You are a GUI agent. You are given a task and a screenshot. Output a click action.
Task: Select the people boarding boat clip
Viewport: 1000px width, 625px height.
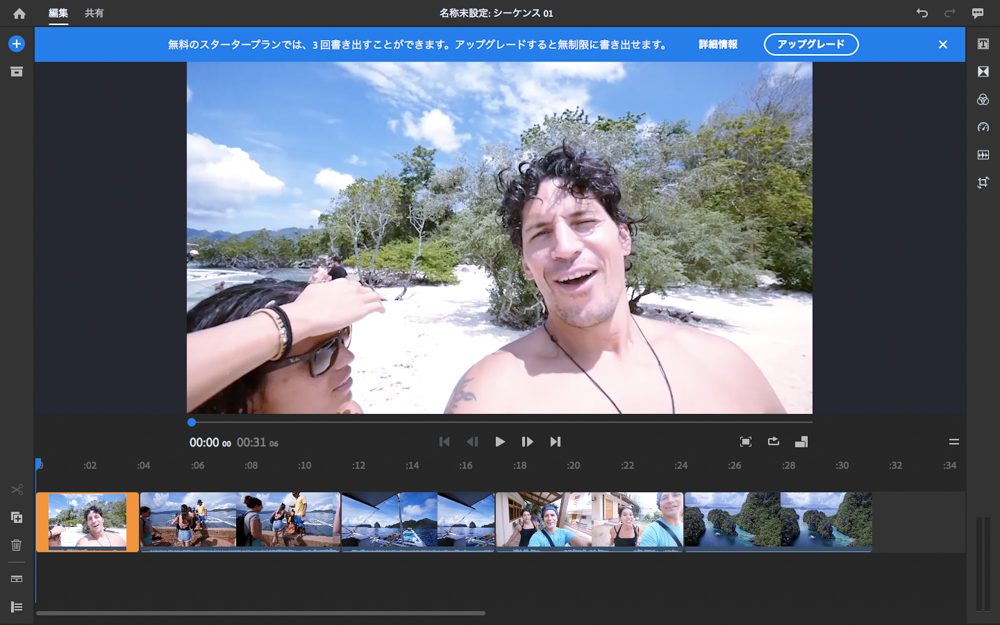click(240, 522)
